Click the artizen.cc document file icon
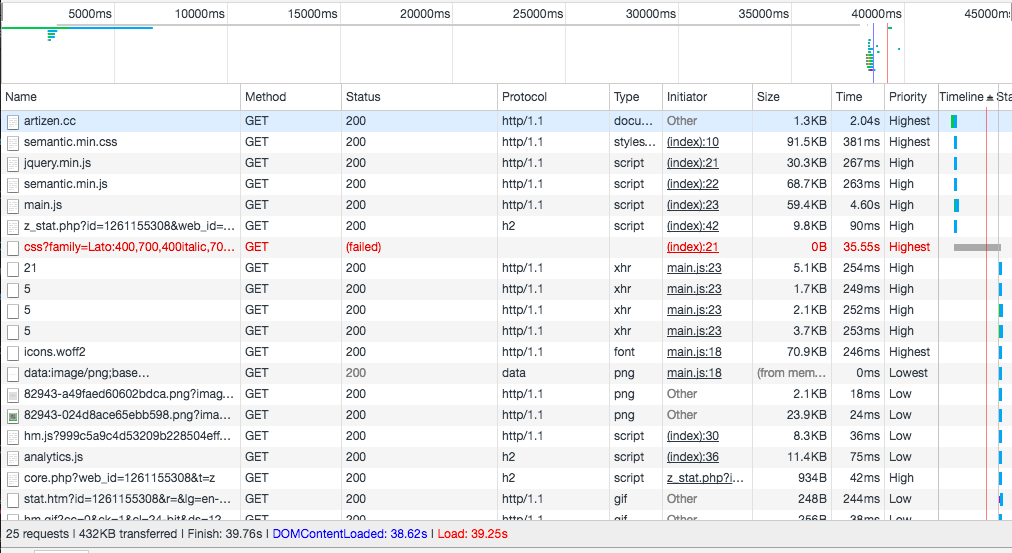The height and width of the screenshot is (553, 1012). pyautogui.click(x=13, y=121)
